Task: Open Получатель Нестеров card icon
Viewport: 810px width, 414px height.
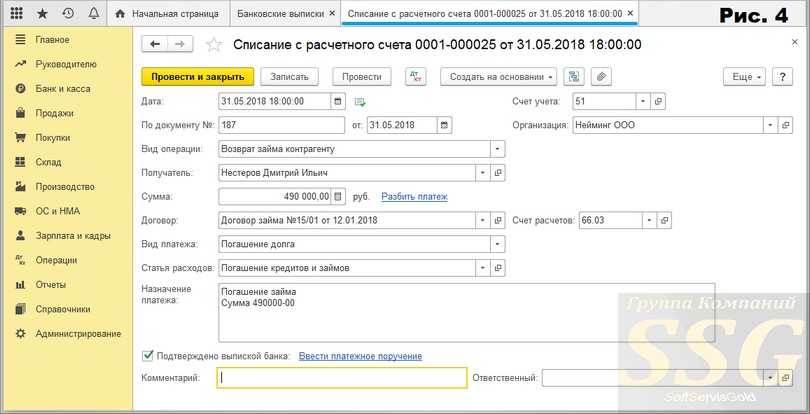Action: point(498,173)
